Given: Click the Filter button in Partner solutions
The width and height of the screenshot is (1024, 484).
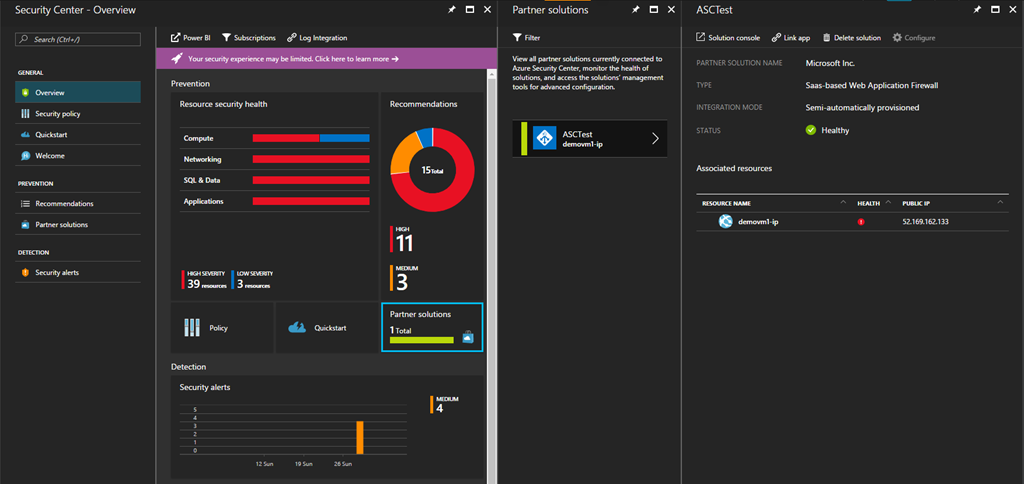Looking at the screenshot, I should pyautogui.click(x=526, y=38).
